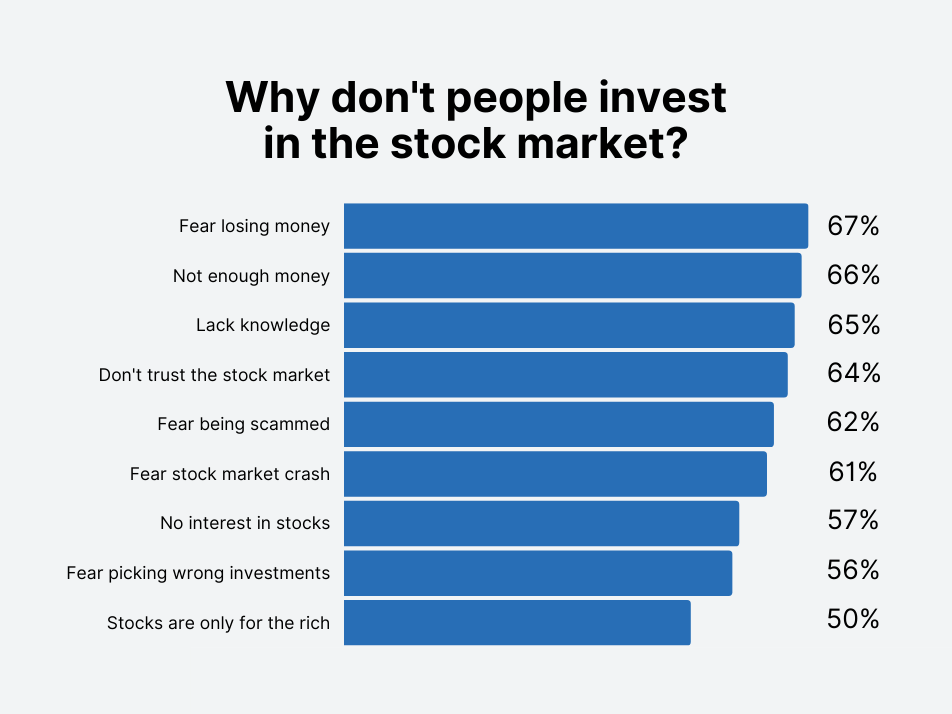Click the 67% value label
Viewport: 952px width, 714px height.
pyautogui.click(x=853, y=226)
